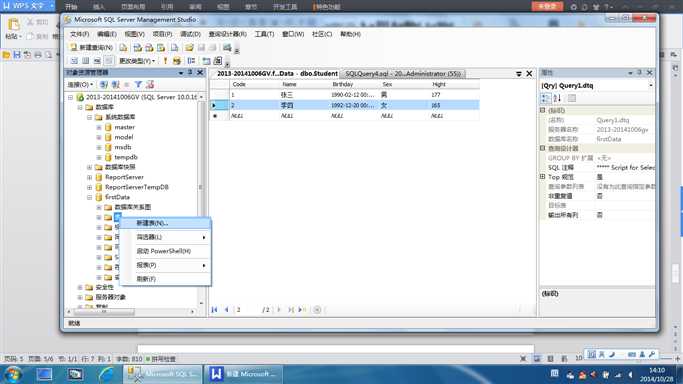
Task: Click the Name cell 张三
Action: [x=303, y=94]
